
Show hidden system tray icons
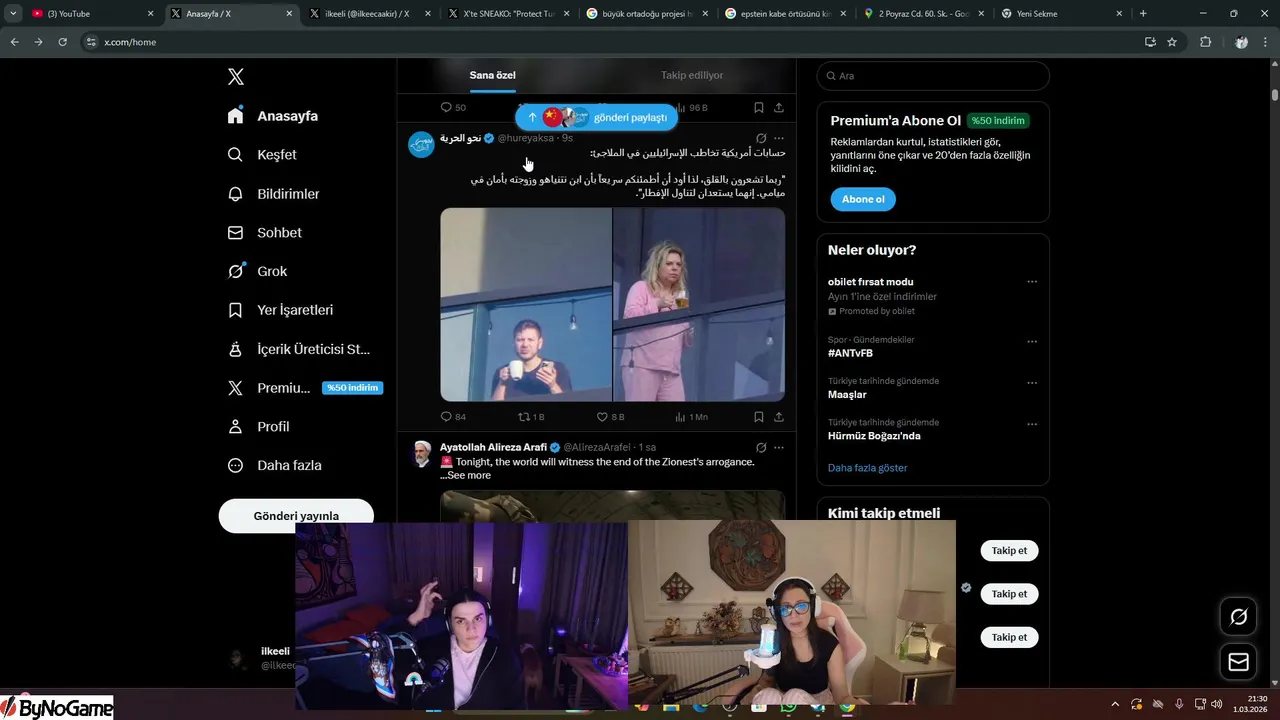click(x=1117, y=704)
